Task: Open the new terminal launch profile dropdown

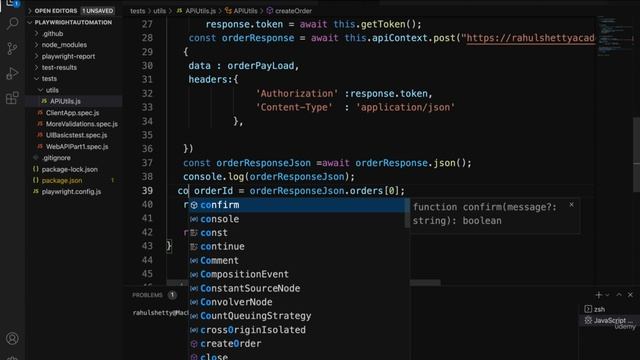Action: 607,295
